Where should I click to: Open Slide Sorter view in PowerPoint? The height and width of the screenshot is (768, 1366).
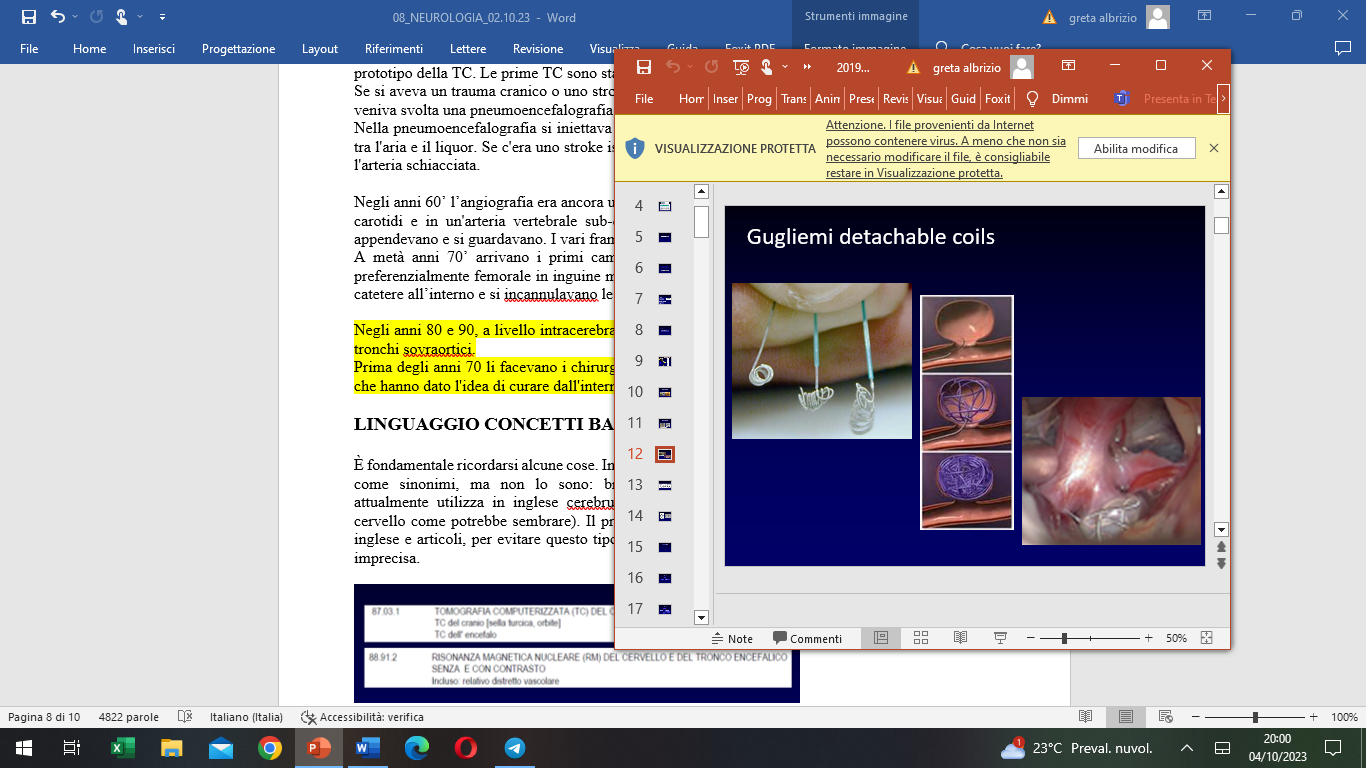[x=921, y=638]
